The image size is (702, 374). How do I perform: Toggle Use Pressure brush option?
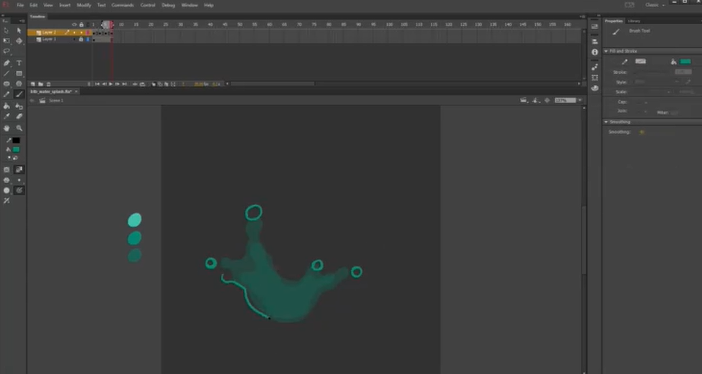[x=19, y=190]
